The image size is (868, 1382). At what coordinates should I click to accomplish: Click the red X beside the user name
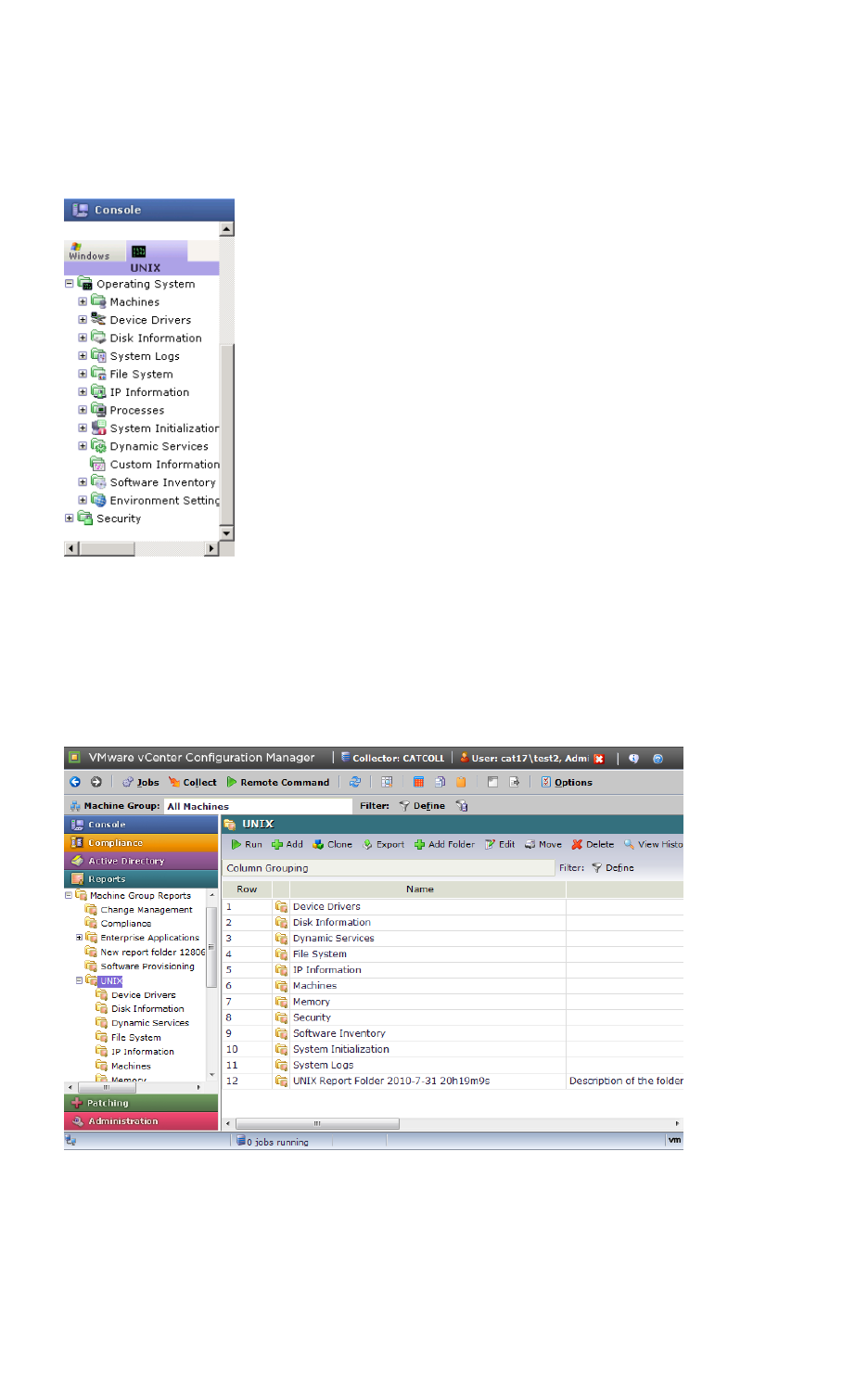599,759
